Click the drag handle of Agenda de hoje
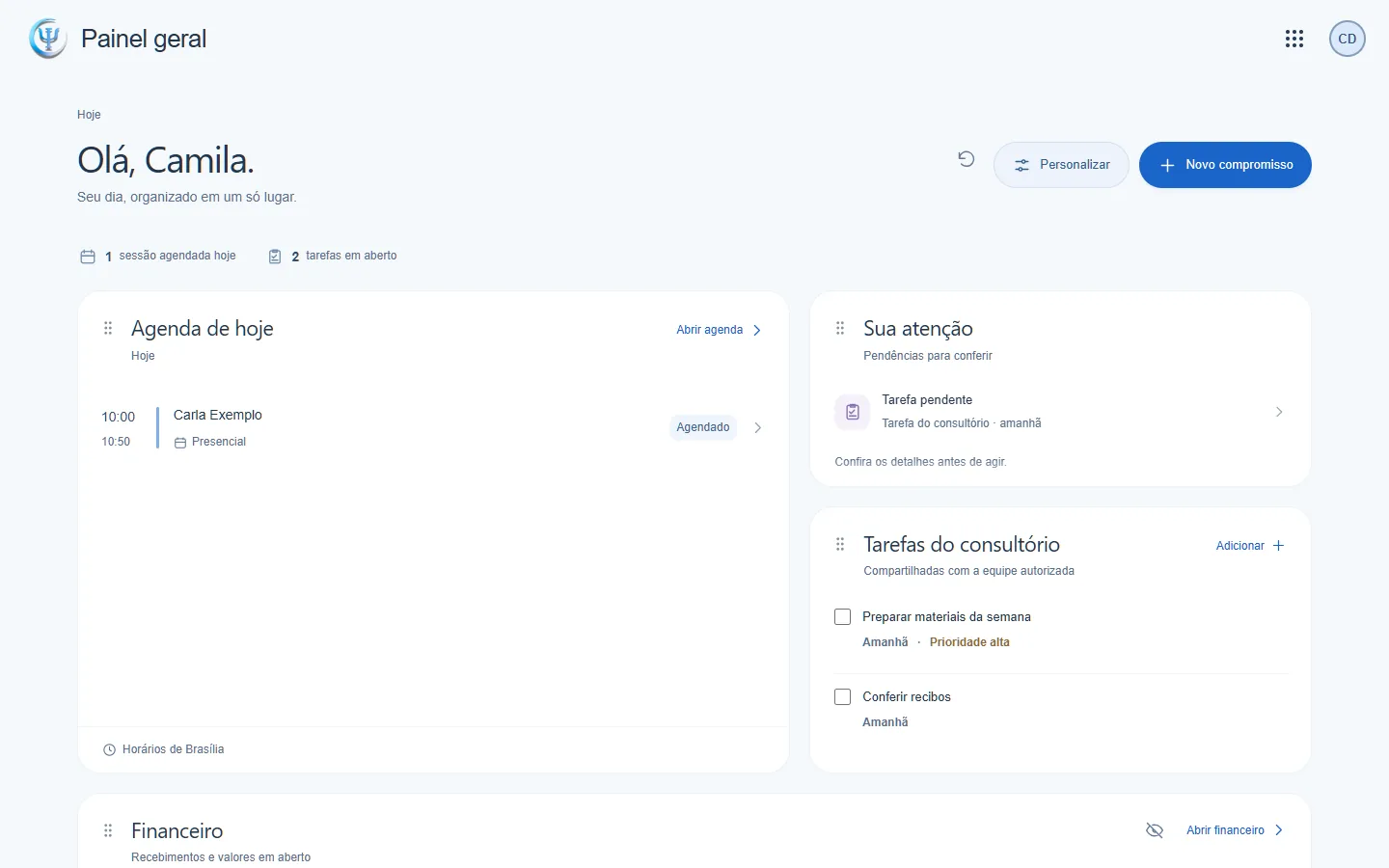This screenshot has height=868, width=1389. coord(108,329)
